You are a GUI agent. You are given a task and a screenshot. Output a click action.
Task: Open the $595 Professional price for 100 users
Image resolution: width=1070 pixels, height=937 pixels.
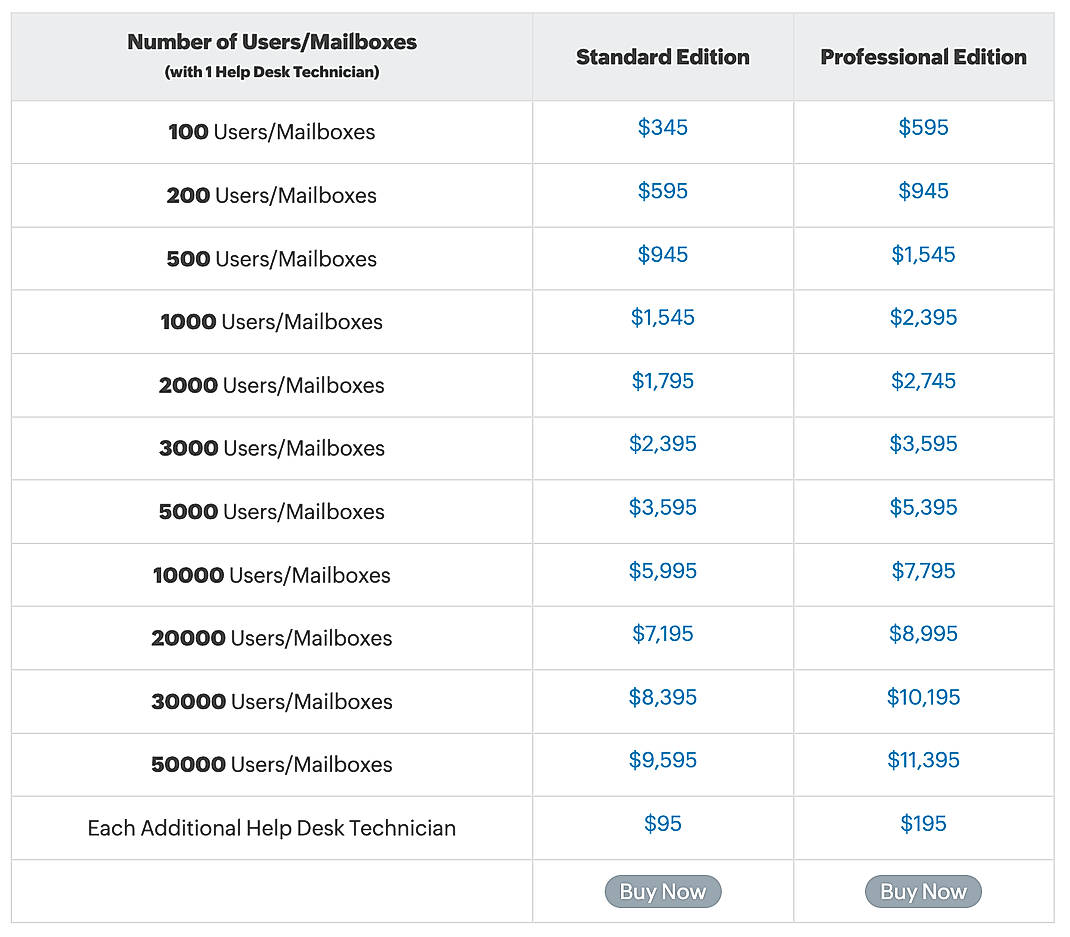tap(923, 127)
